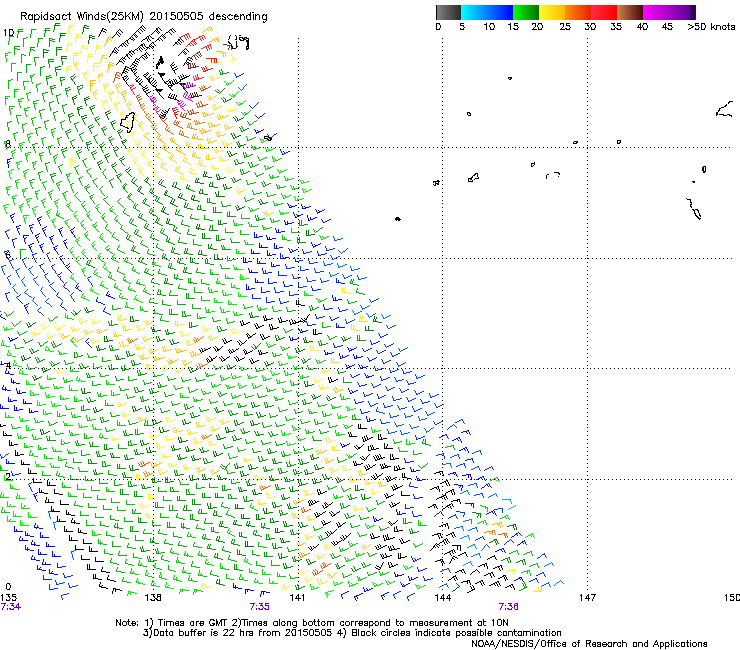Click the green 15-20 knots legend swatch
Viewport: 740px width, 650px height.
[526, 12]
